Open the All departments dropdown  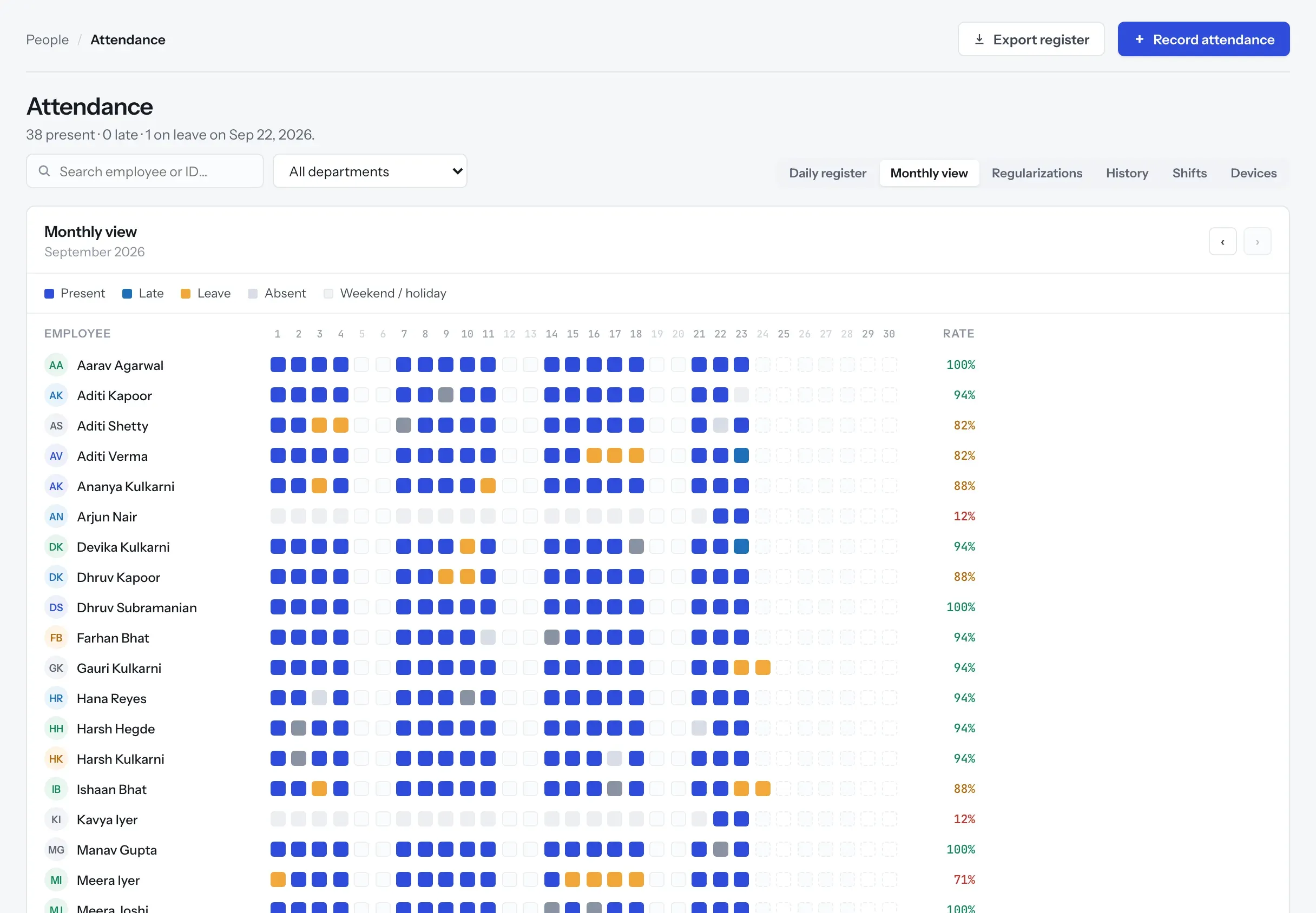pos(370,171)
